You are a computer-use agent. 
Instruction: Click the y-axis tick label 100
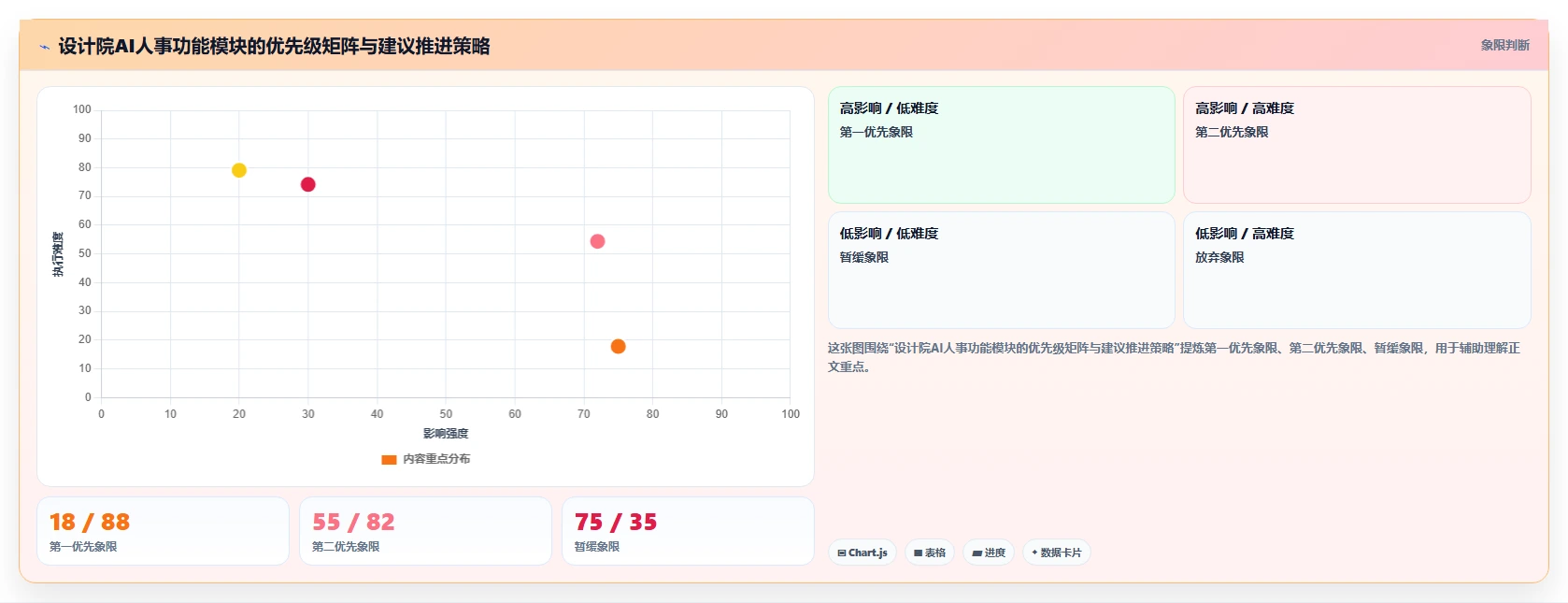[82, 109]
